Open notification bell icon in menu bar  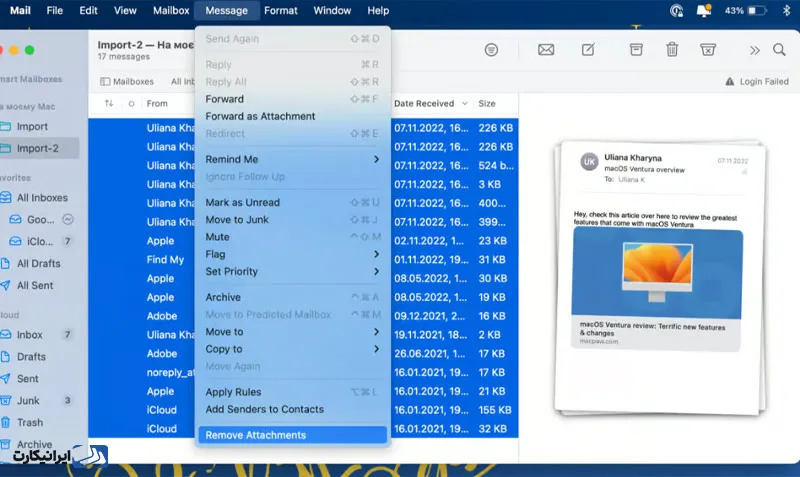pos(704,10)
